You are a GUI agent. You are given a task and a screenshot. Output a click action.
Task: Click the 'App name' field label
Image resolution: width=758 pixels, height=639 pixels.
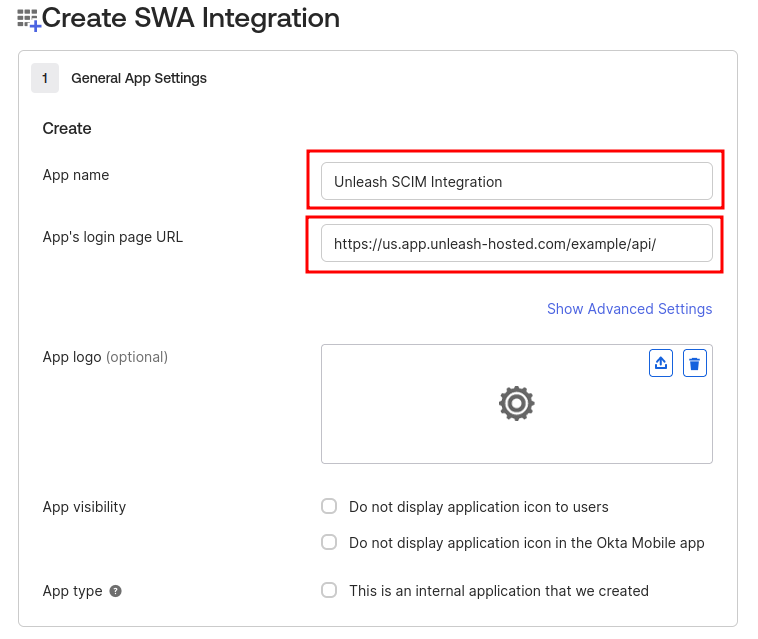76,175
